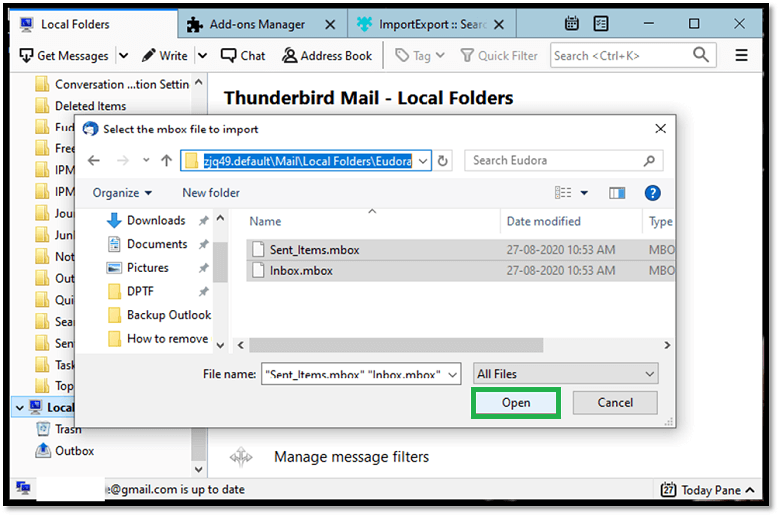Select the DPTF folder in navigation pane
779x516 pixels.
point(140,291)
